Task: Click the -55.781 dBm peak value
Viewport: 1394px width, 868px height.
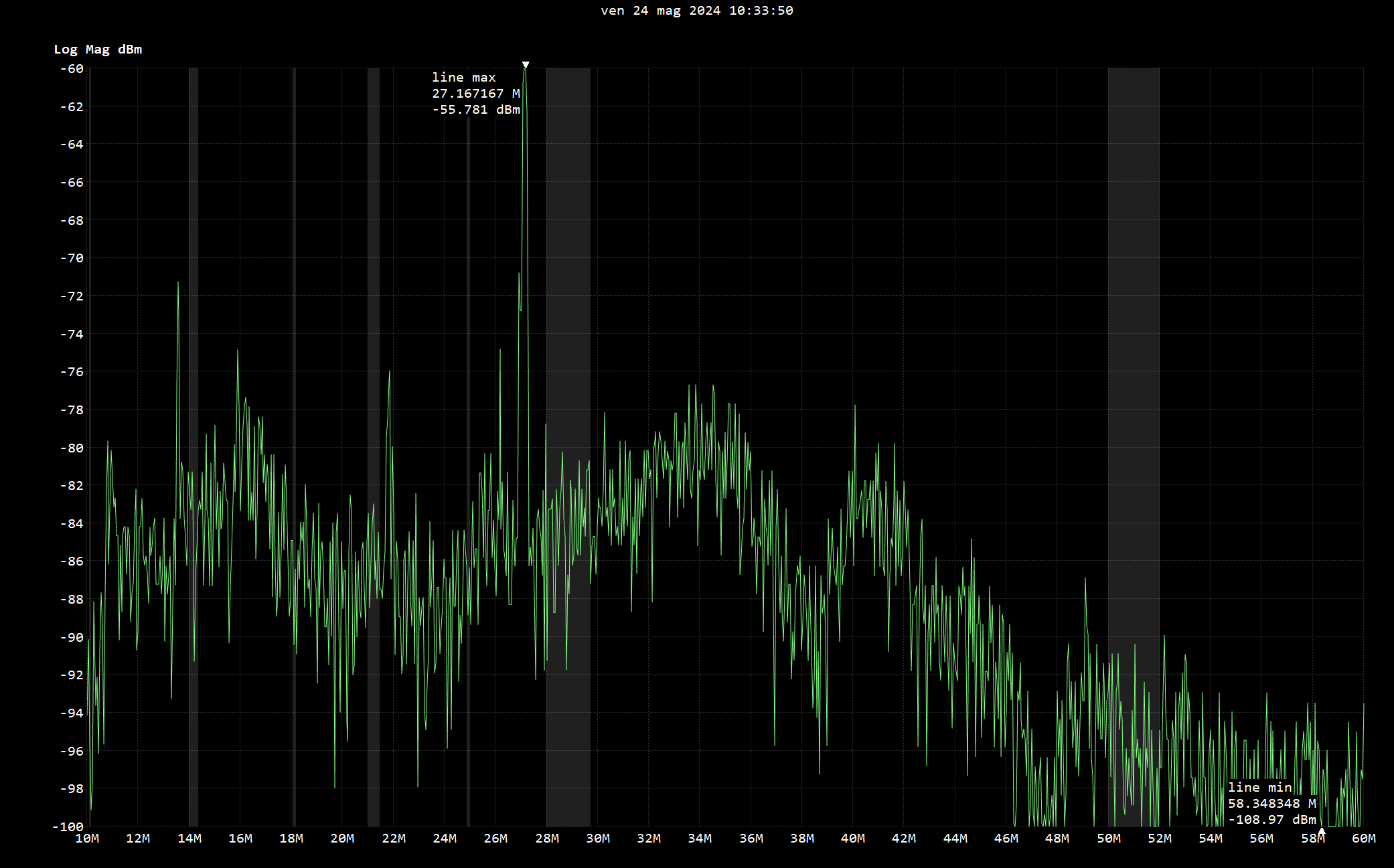Action: coord(475,110)
